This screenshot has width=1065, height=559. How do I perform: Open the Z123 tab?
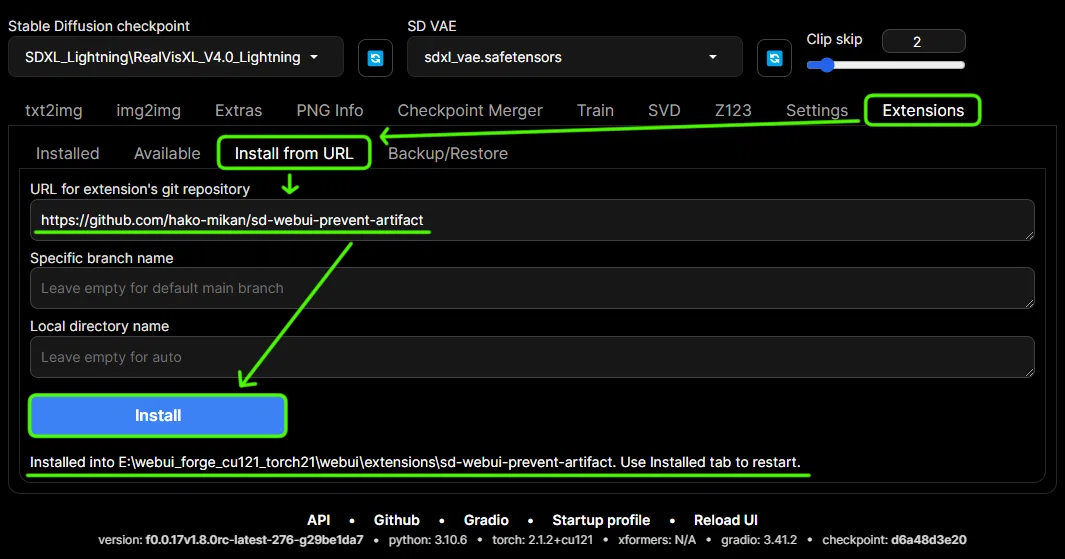734,110
